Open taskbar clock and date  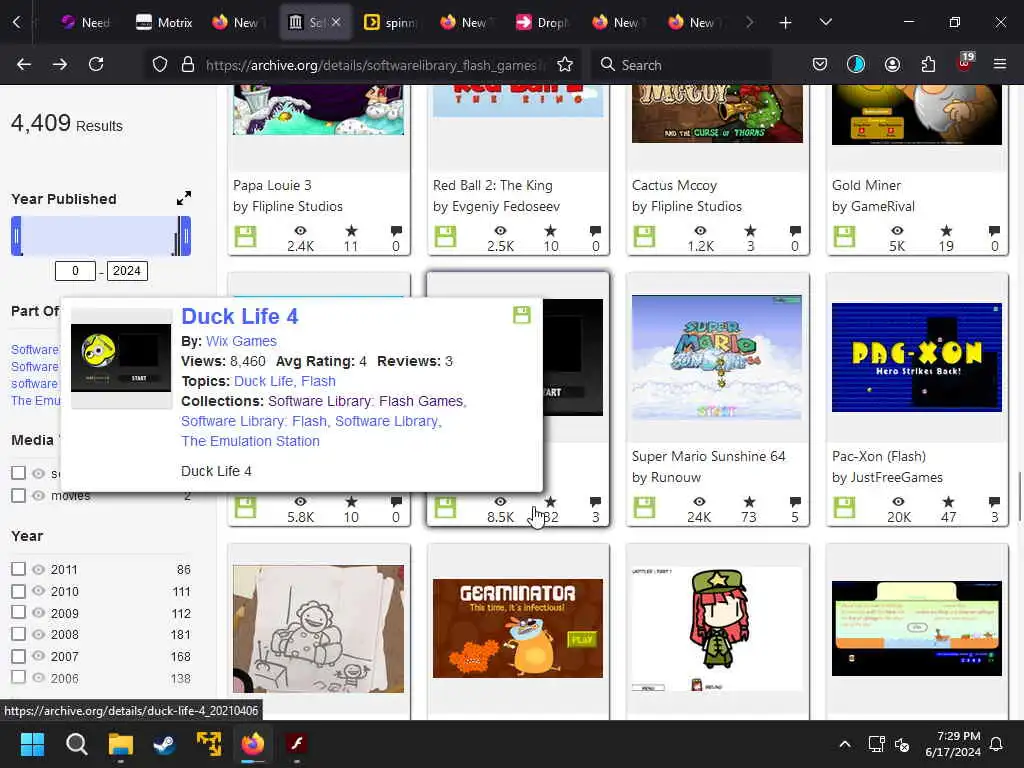point(953,744)
